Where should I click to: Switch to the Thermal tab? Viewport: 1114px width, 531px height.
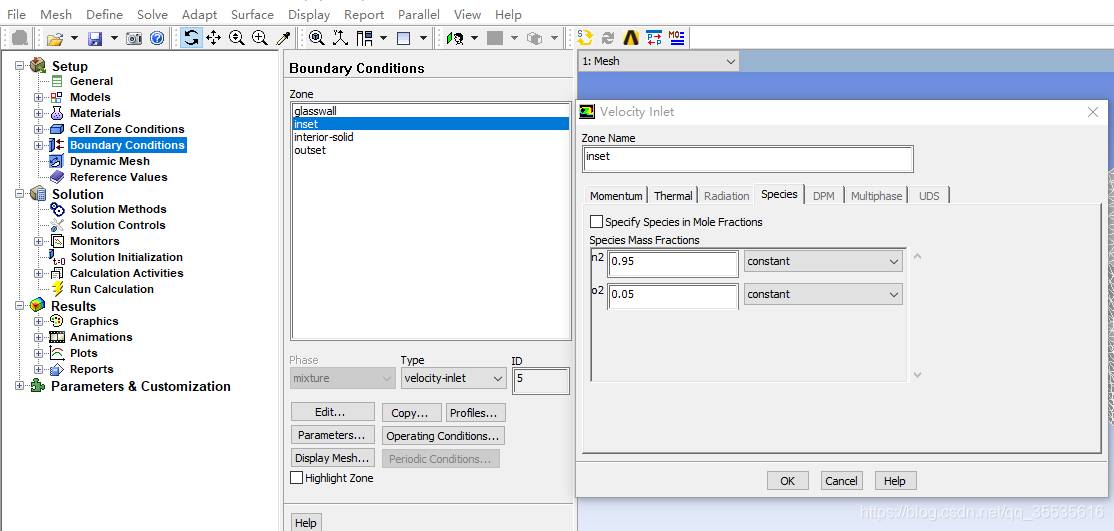tap(673, 195)
